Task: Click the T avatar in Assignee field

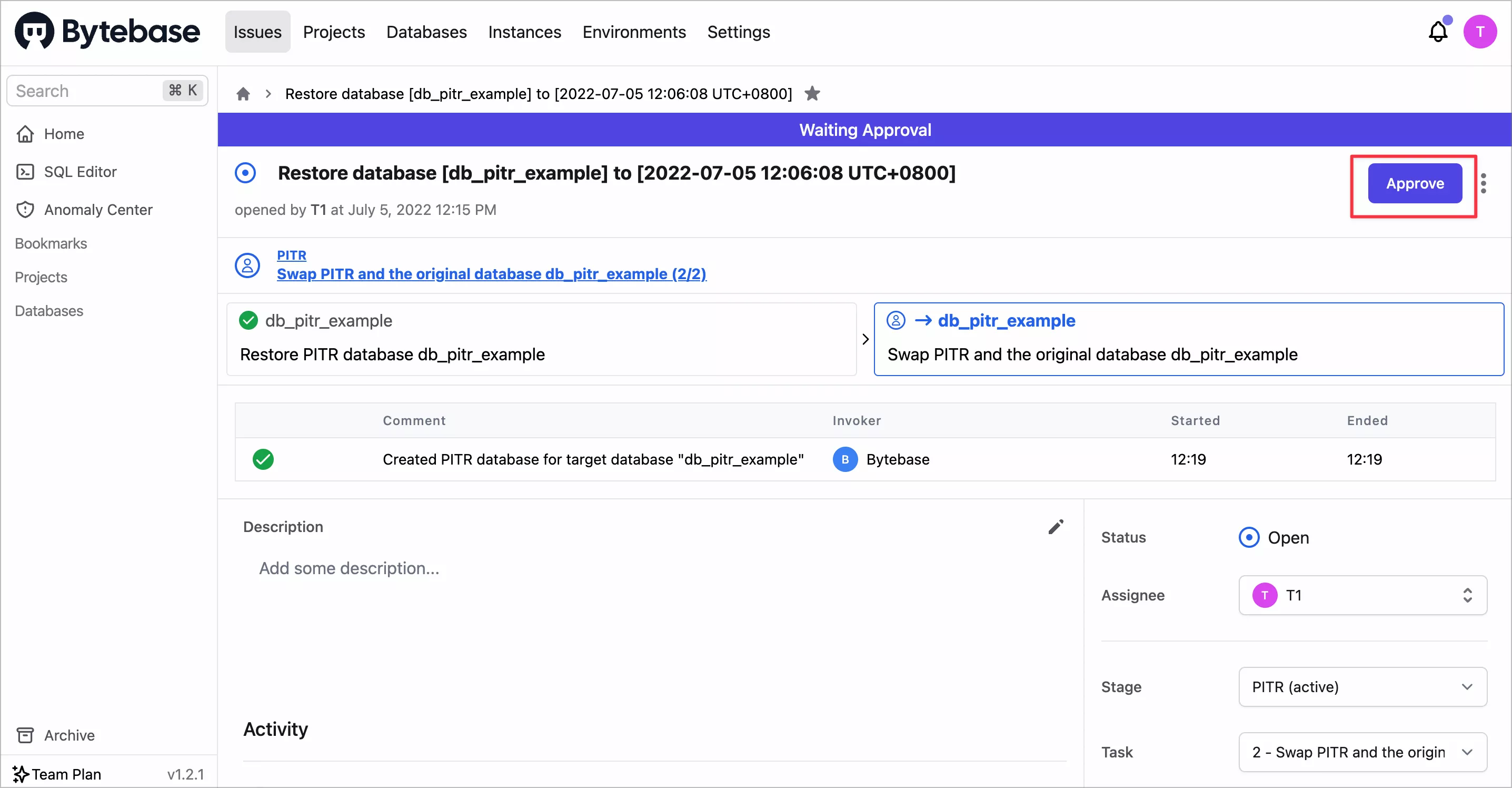Action: point(1265,595)
